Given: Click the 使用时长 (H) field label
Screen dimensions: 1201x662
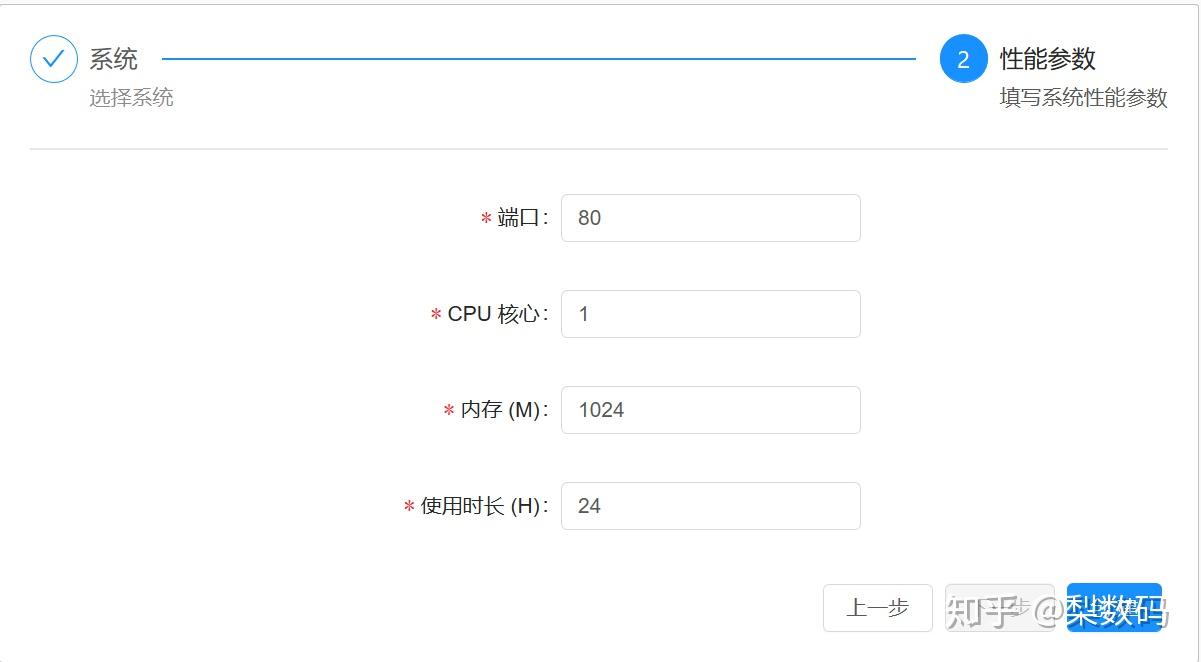Looking at the screenshot, I should click(x=481, y=506).
